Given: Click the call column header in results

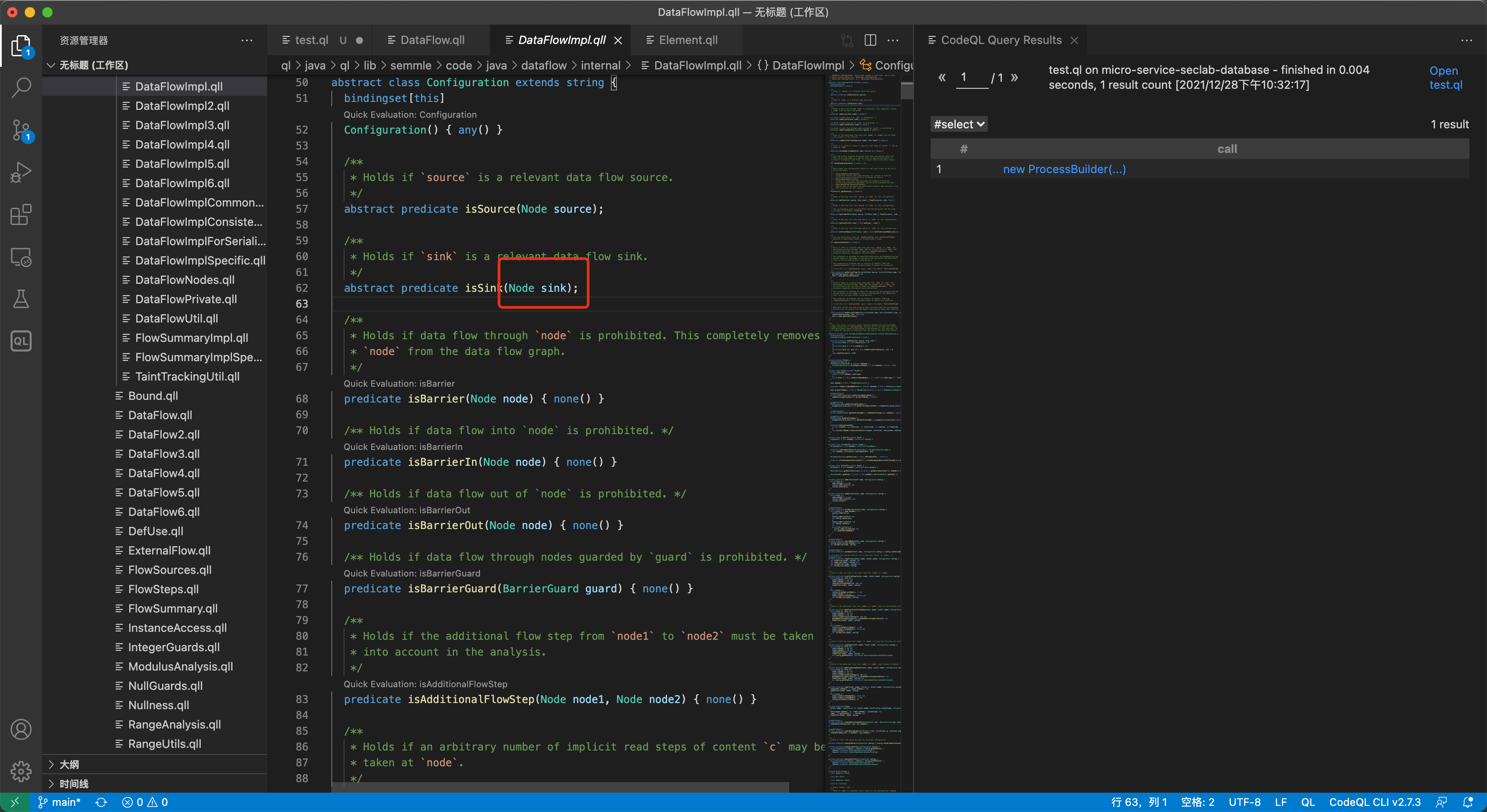Looking at the screenshot, I should coord(1227,149).
